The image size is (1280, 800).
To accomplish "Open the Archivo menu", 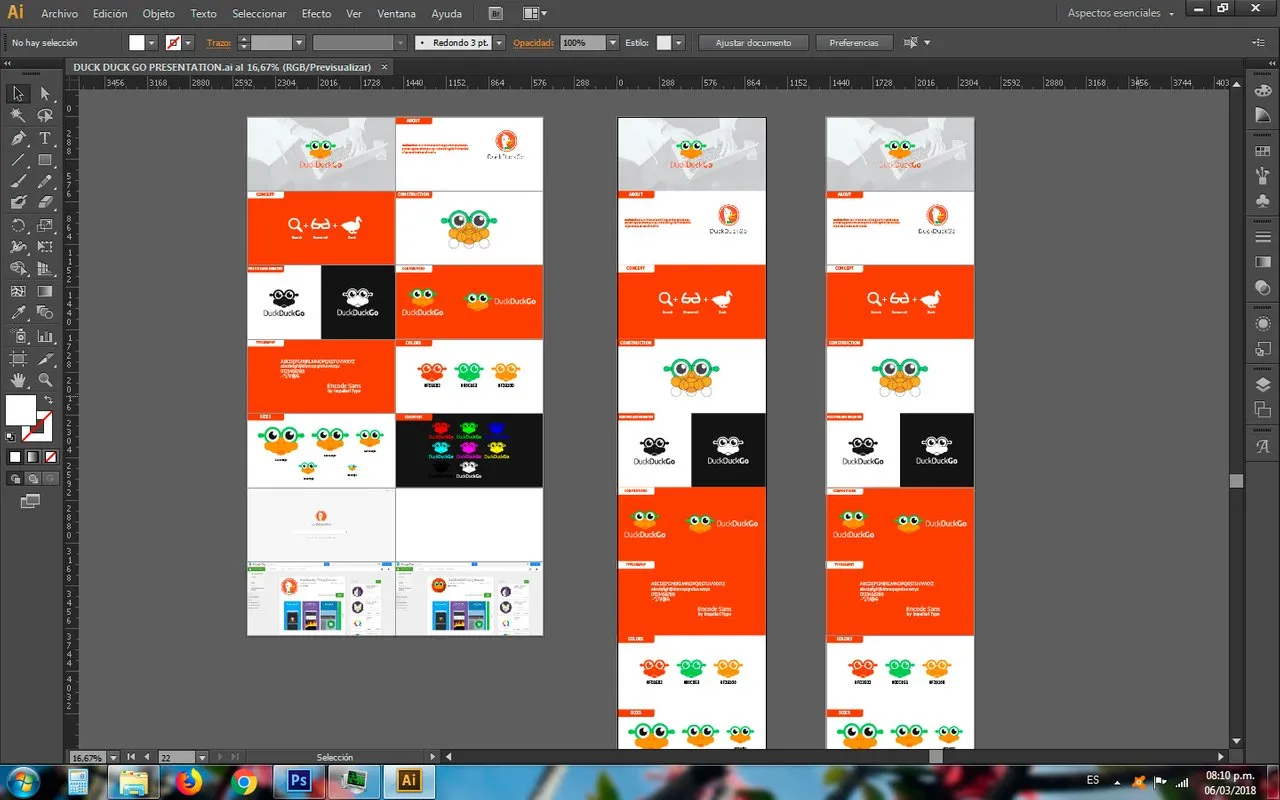I will coord(59,14).
